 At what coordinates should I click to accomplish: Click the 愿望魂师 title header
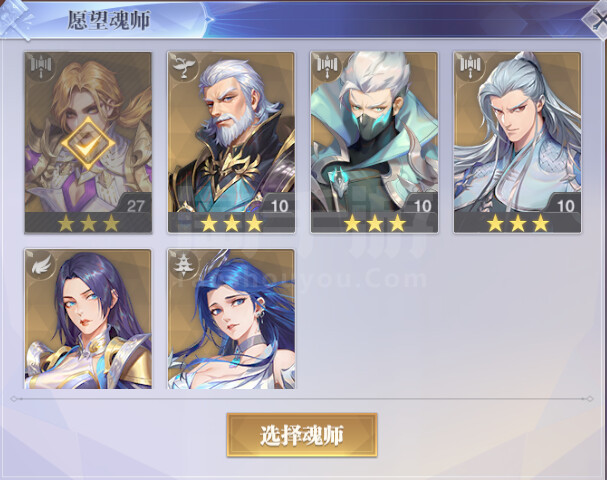[109, 20]
